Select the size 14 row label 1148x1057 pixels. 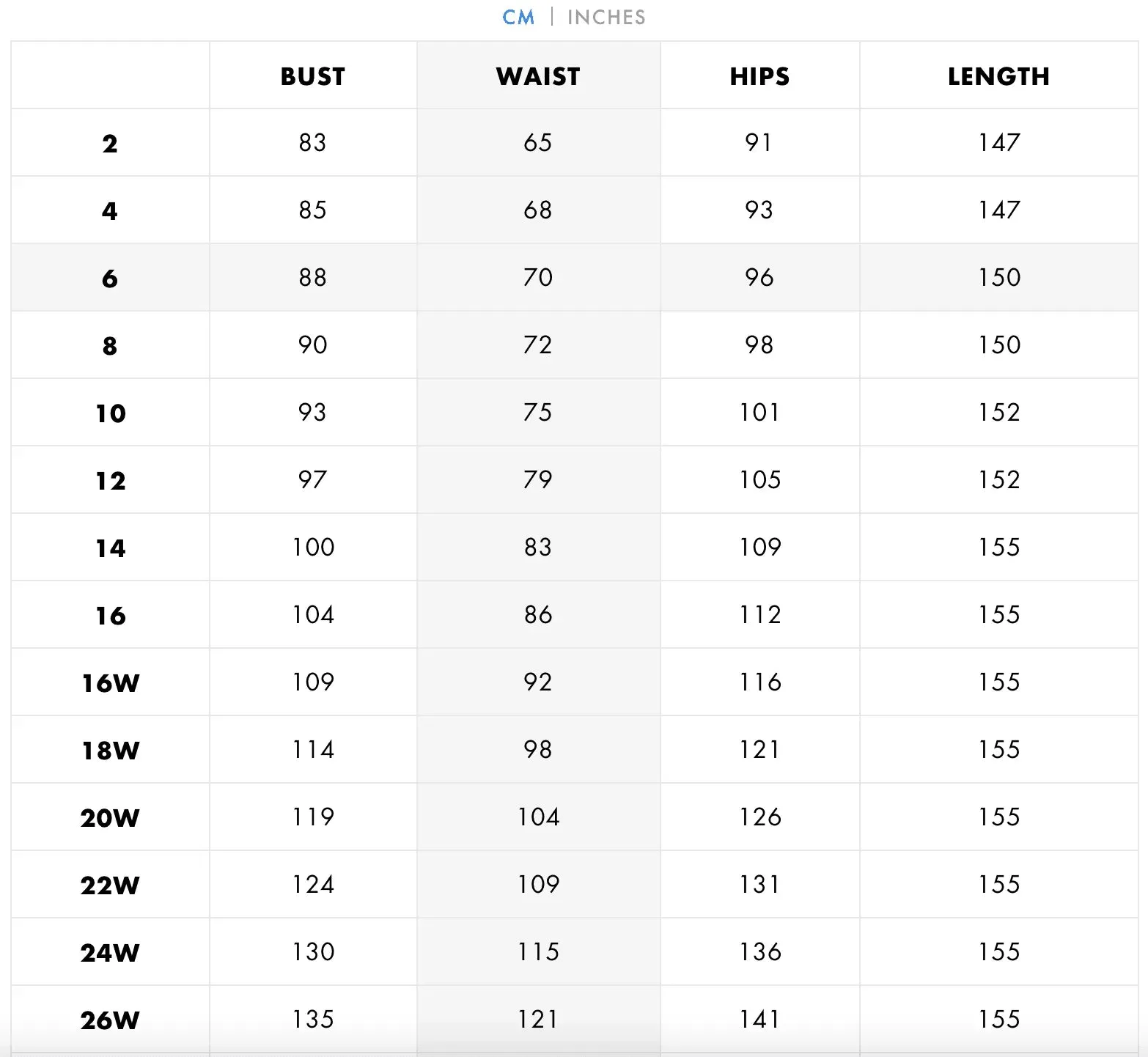pos(111,548)
